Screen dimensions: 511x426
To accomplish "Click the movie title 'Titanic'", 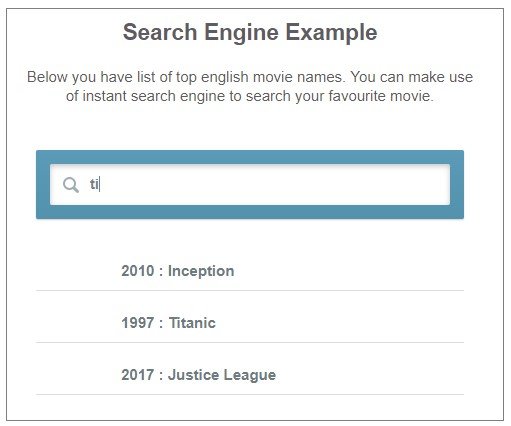I will 192,323.
